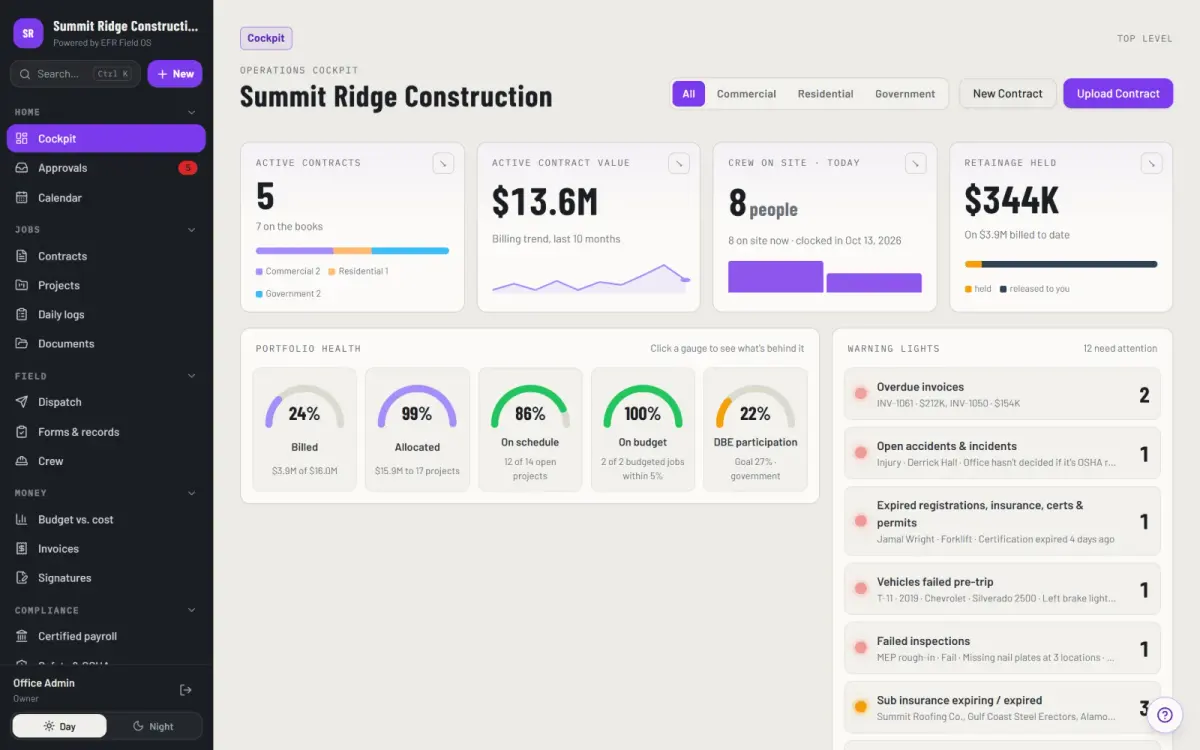Screen dimensions: 1200x750
Task: Expand Active Contract Value card arrow
Action: [679, 163]
